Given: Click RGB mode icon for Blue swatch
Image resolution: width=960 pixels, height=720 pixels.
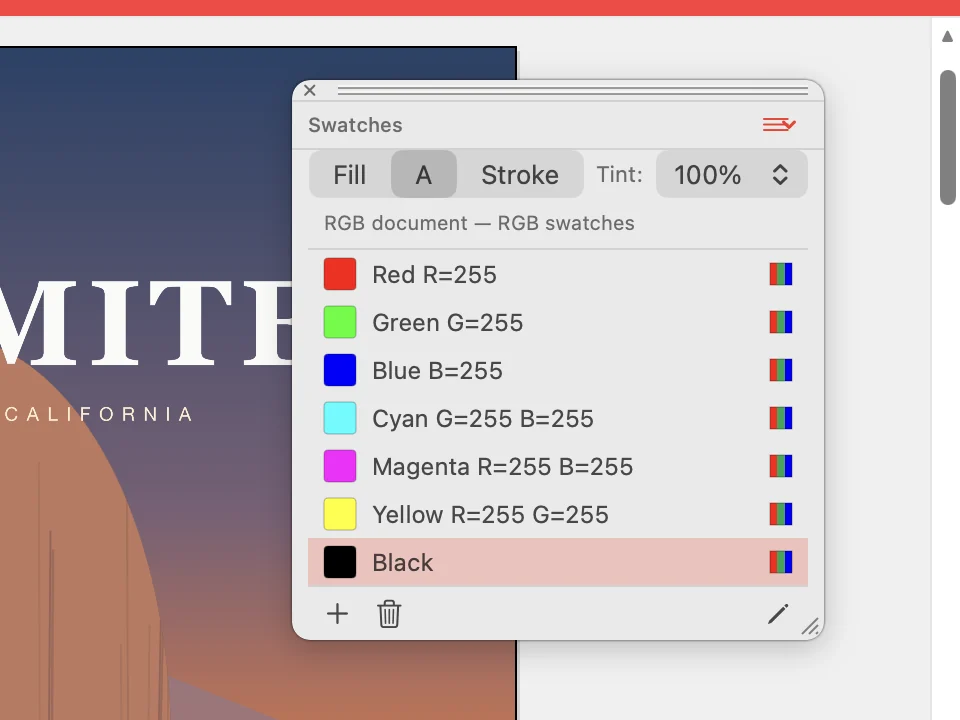Looking at the screenshot, I should pos(781,370).
